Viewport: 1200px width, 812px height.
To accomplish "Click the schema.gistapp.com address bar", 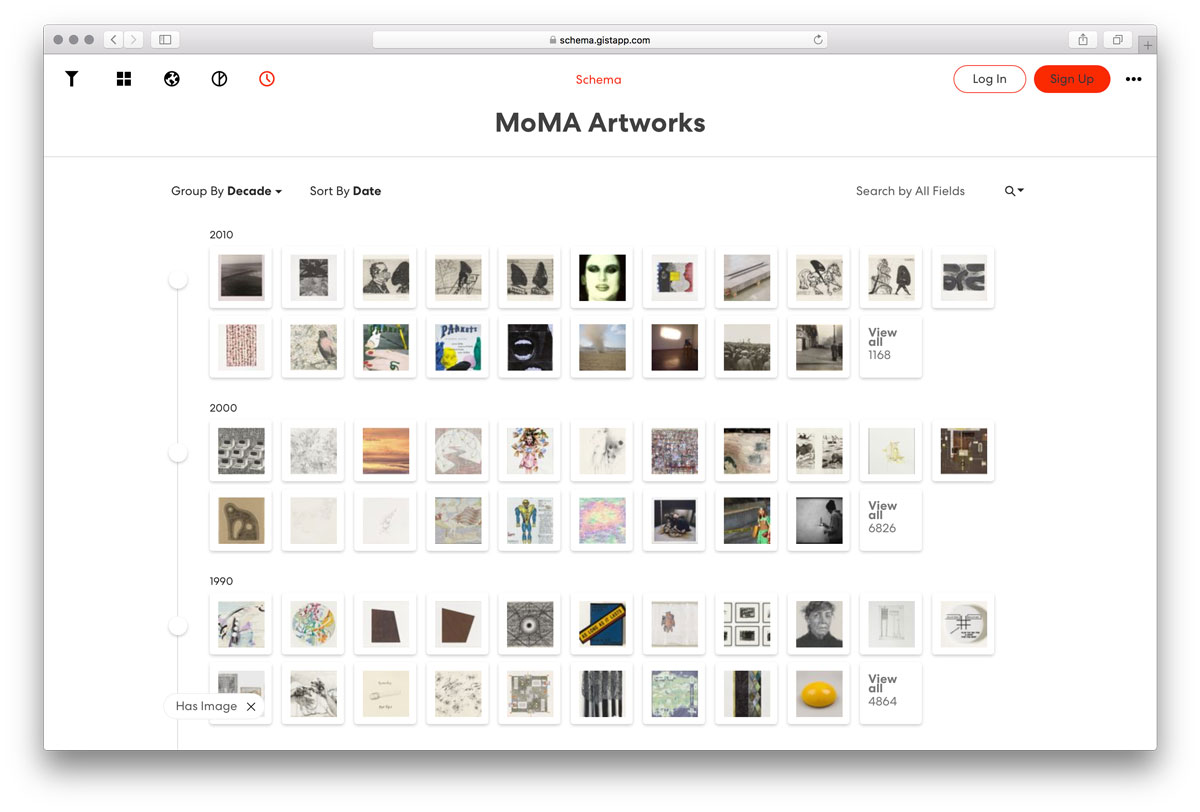I will [x=600, y=40].
